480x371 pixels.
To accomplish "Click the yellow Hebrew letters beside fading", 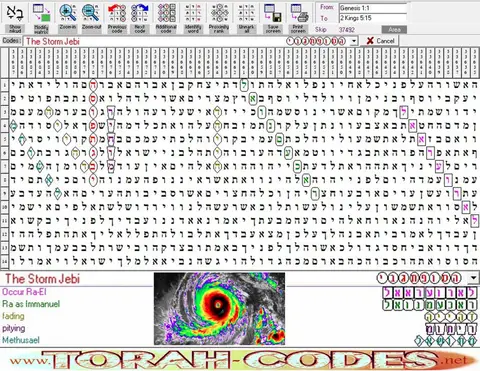I will pyautogui.click(x=451, y=317).
